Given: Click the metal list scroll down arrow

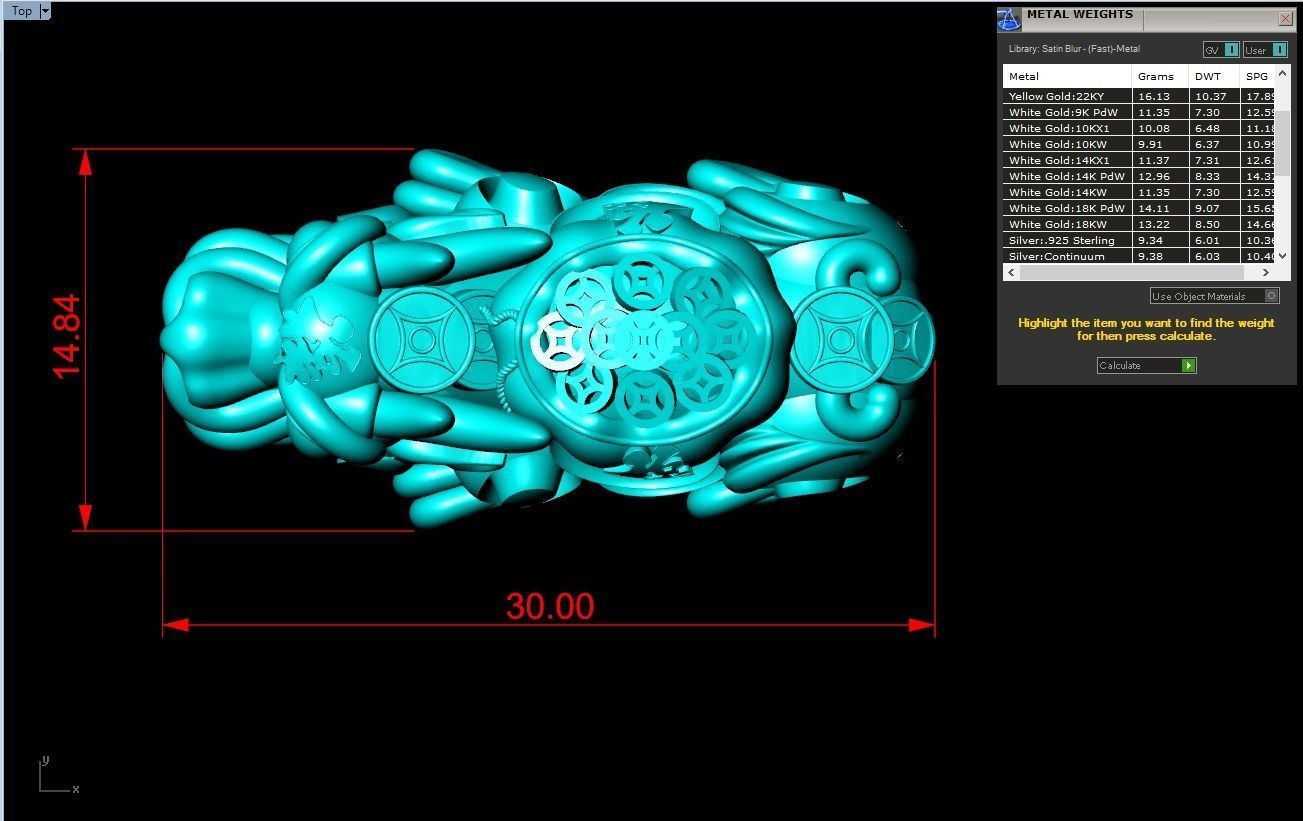Looking at the screenshot, I should click(x=1283, y=256).
